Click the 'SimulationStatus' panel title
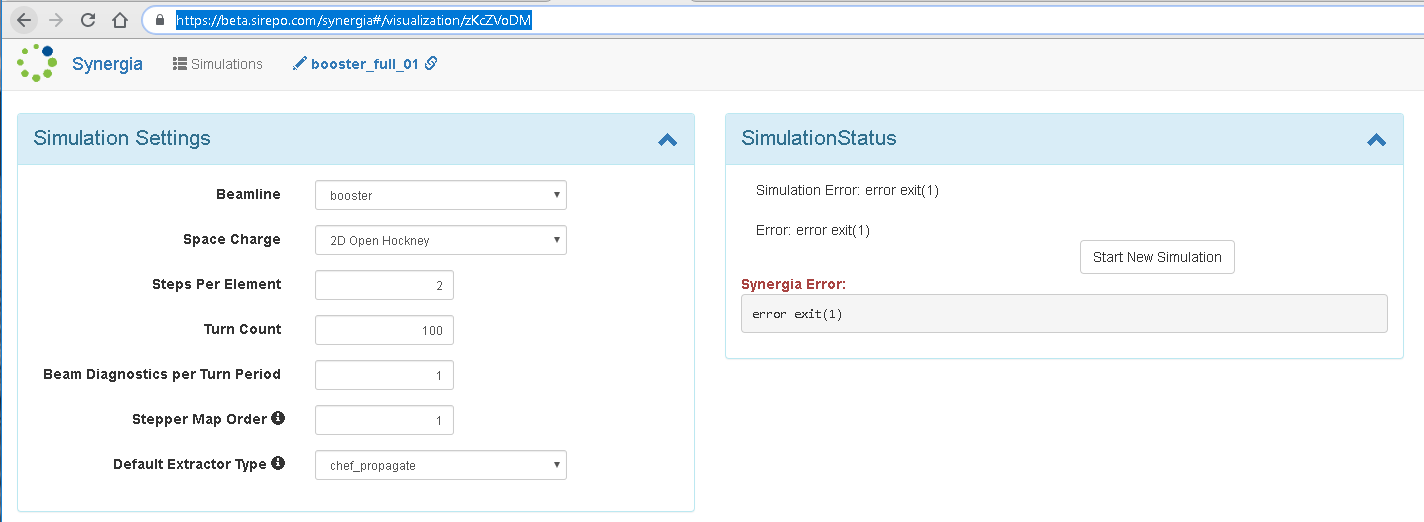This screenshot has width=1424, height=522. pos(819,138)
